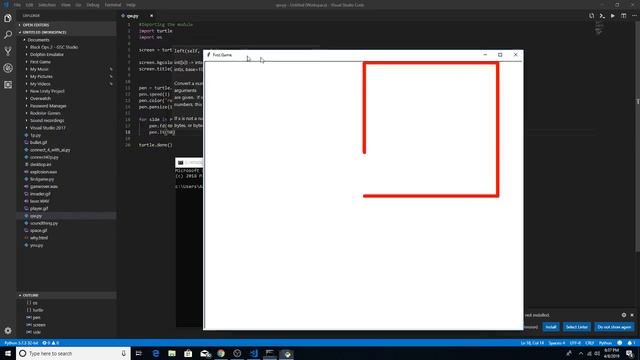Click the Select Linter button
Image resolution: width=640 pixels, height=360 pixels.
coord(576,327)
